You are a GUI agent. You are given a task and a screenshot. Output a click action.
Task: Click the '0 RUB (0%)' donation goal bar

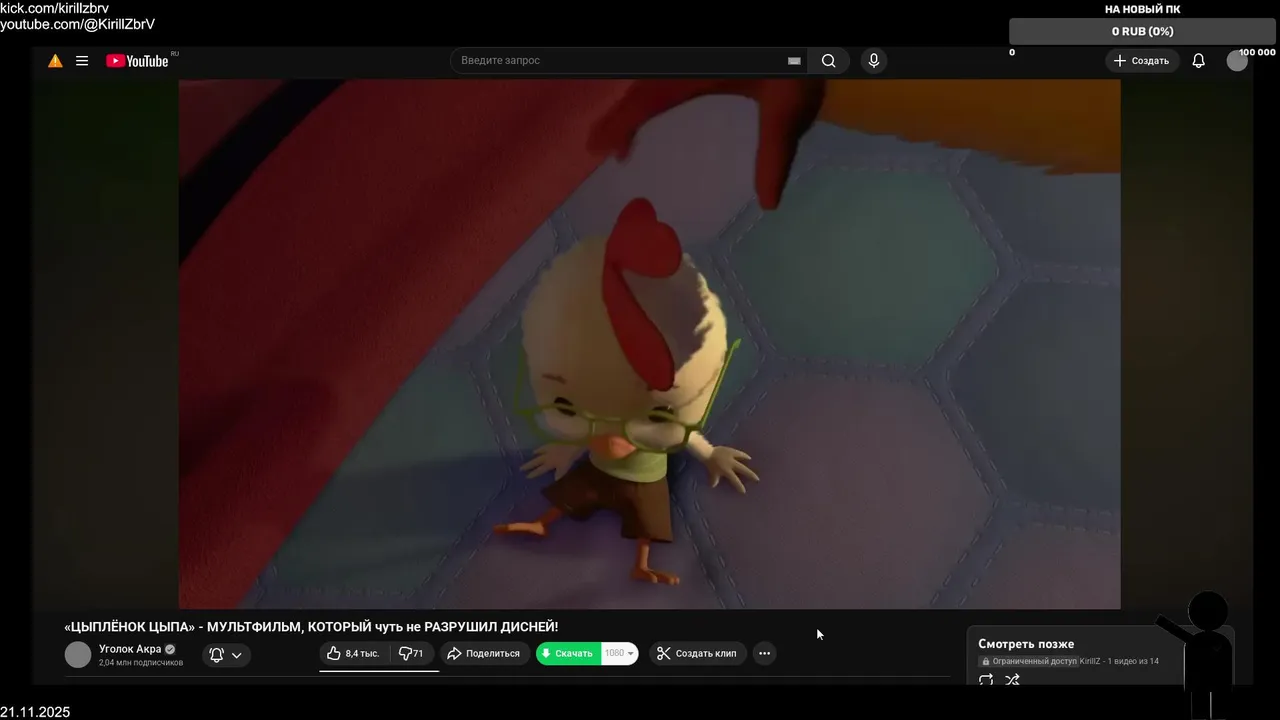coord(1143,32)
